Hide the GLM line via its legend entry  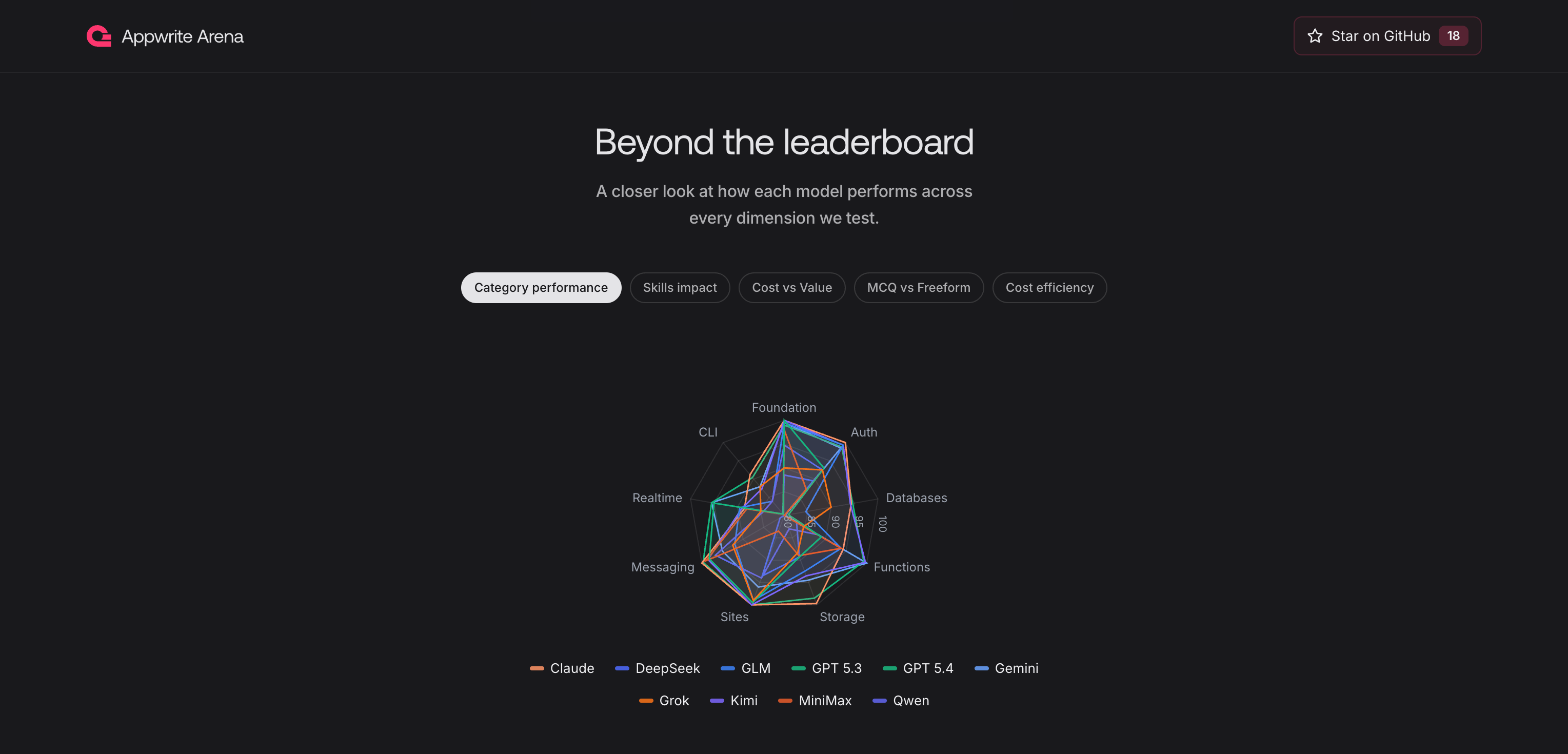[x=727, y=668]
